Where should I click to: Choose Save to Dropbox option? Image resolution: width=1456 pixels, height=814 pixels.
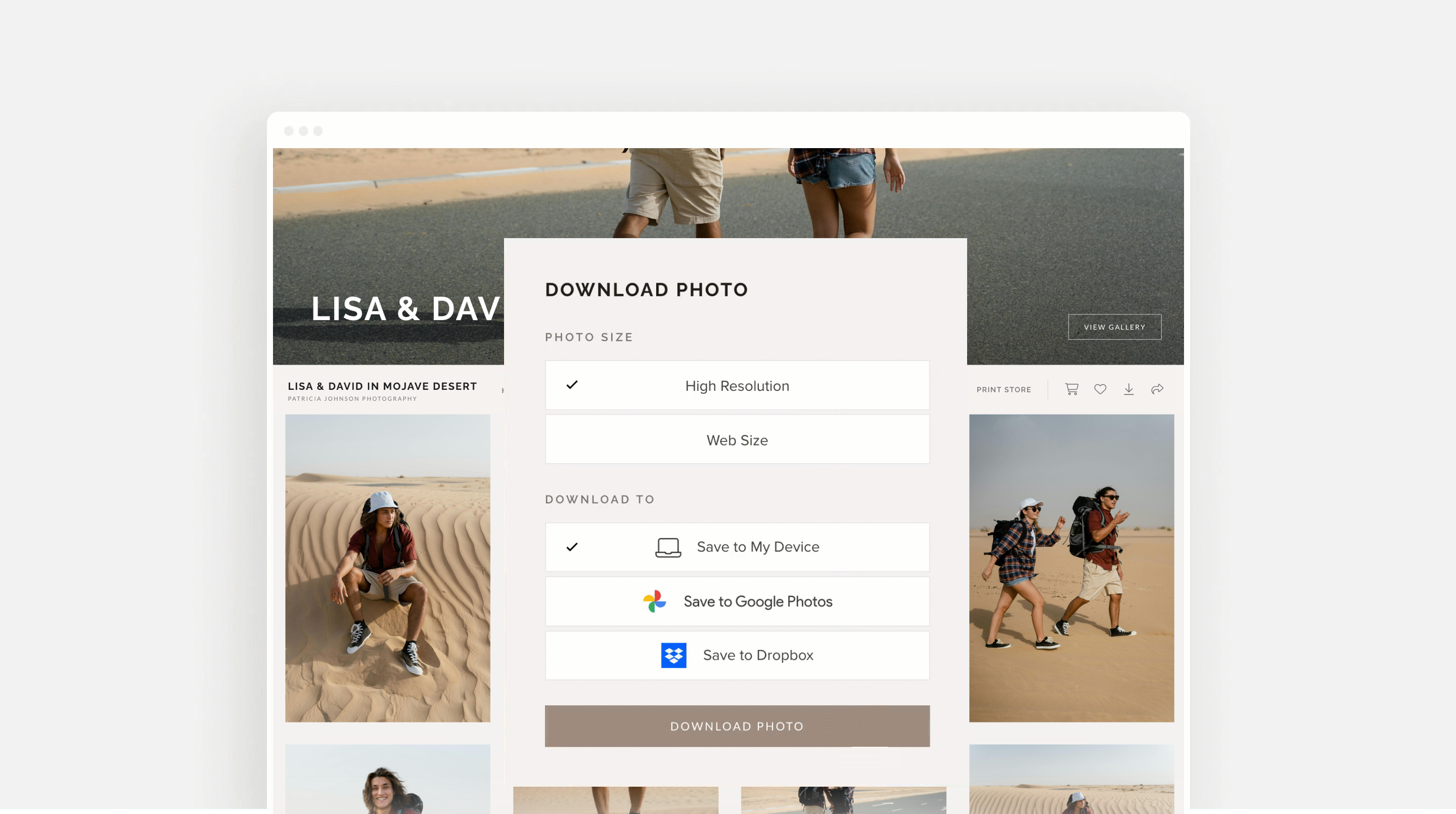tap(757, 655)
